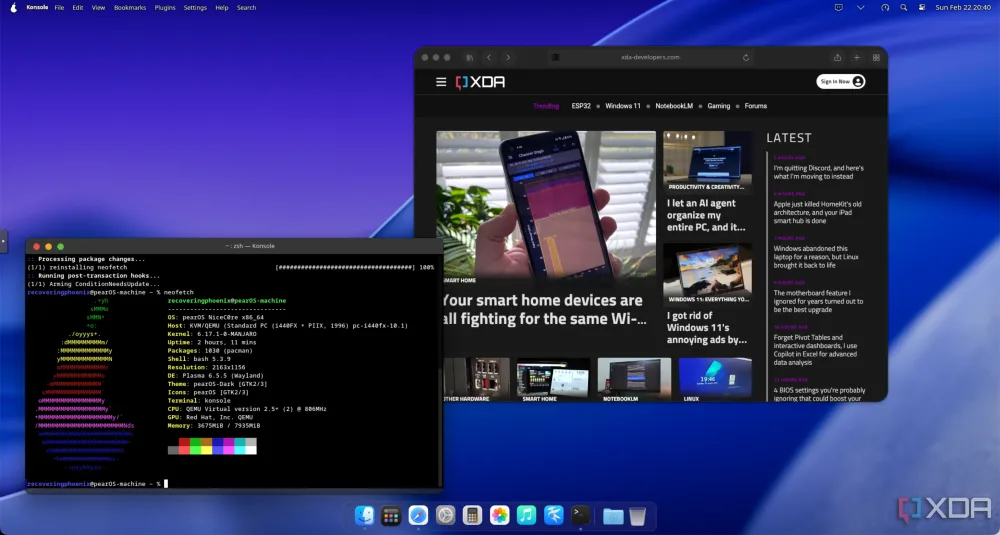Open the Forums link on XDA

tap(756, 106)
